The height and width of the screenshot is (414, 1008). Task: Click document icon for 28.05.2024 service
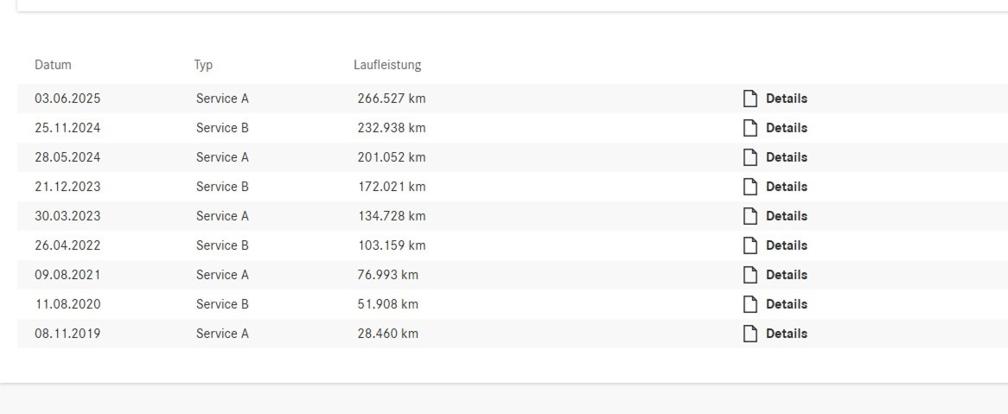point(750,157)
